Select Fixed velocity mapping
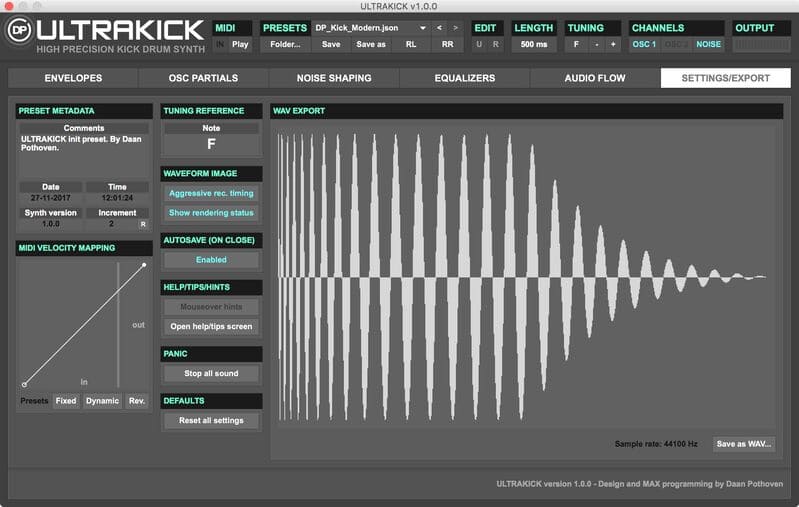 (x=66, y=401)
